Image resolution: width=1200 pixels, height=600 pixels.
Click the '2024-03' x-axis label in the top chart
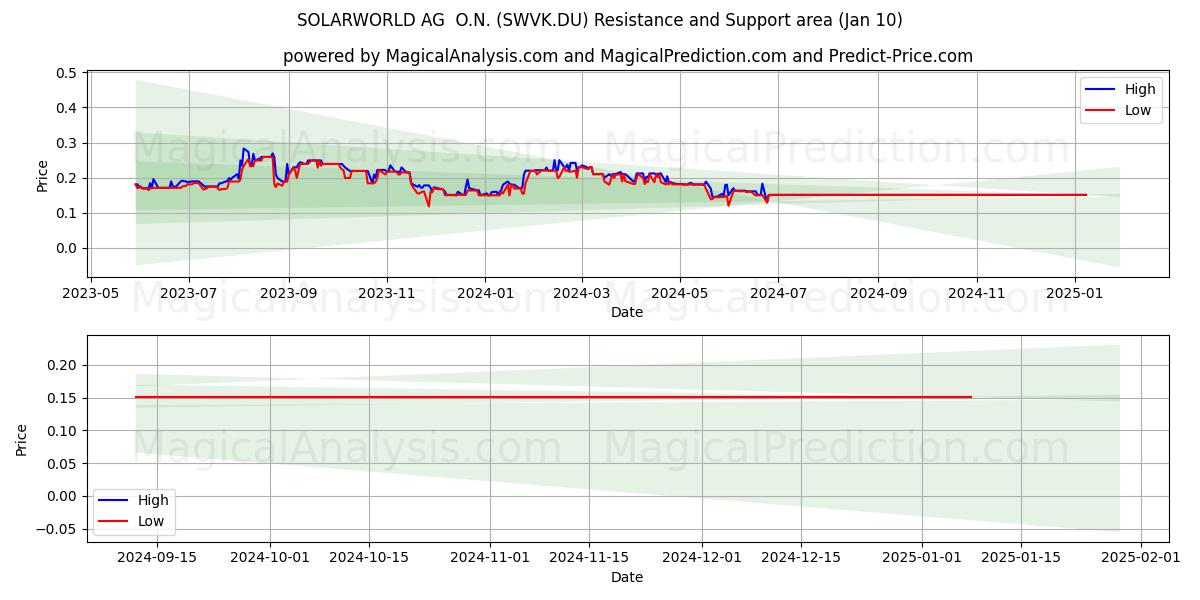point(582,294)
